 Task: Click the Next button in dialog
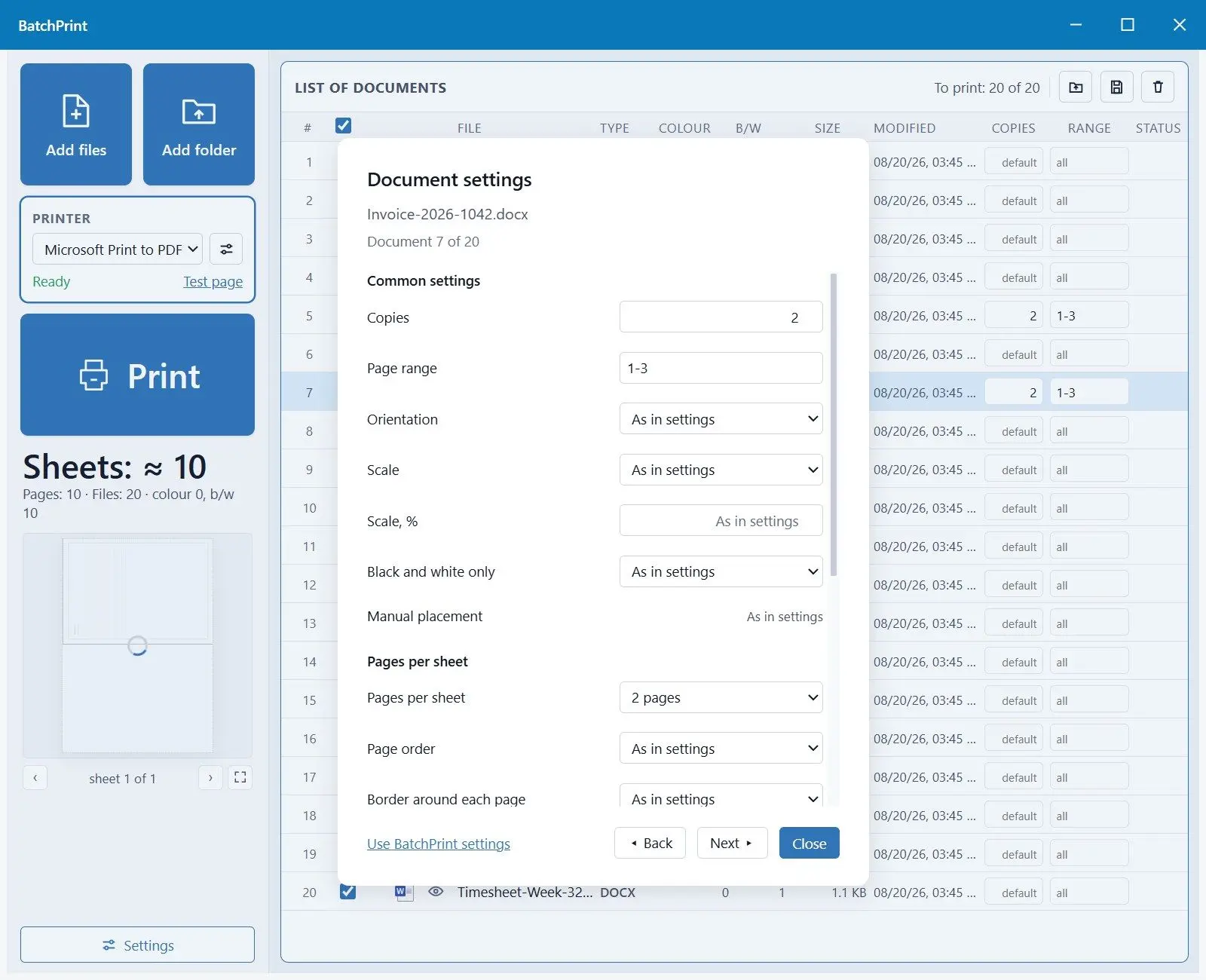tap(732, 843)
